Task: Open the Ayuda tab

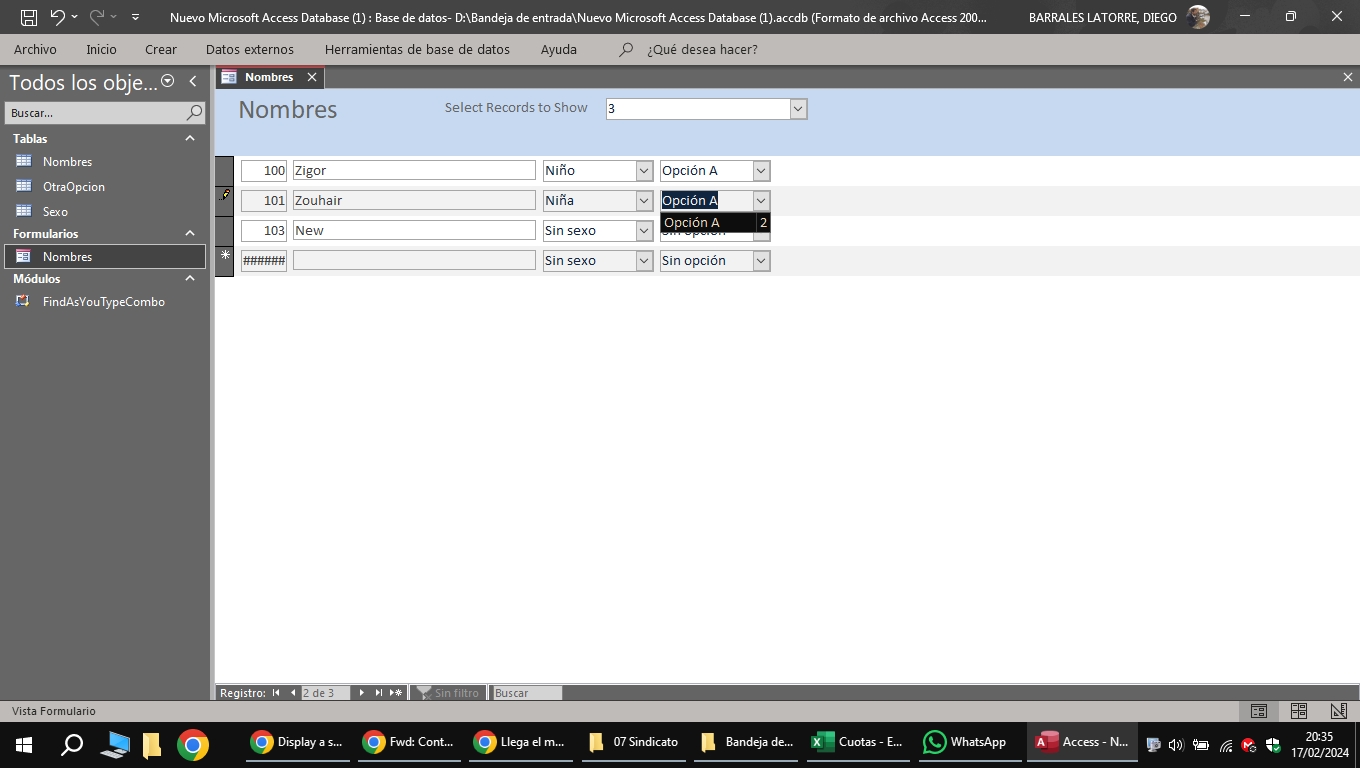Action: [x=559, y=49]
